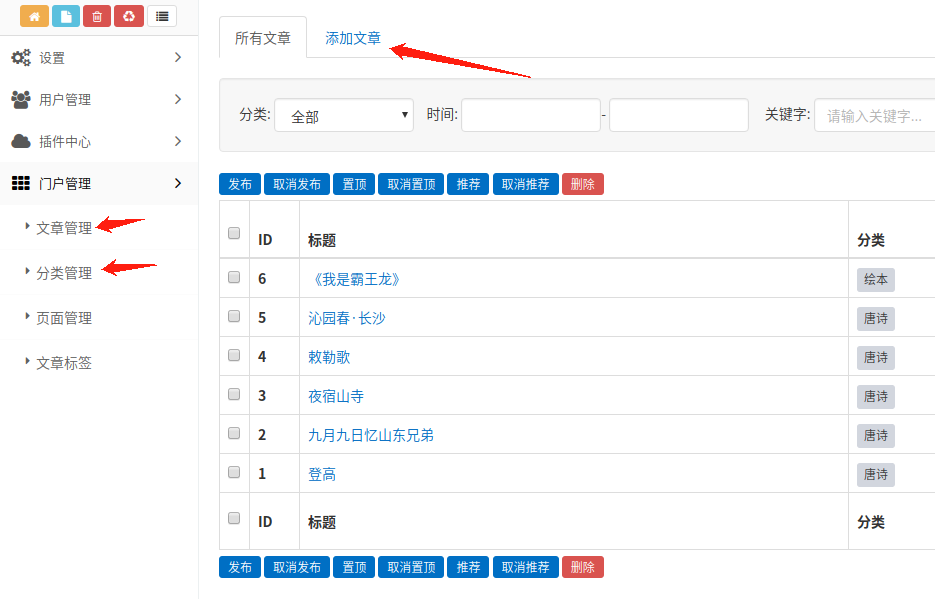Open 文章标签 in the sidebar
935x599 pixels.
point(64,363)
